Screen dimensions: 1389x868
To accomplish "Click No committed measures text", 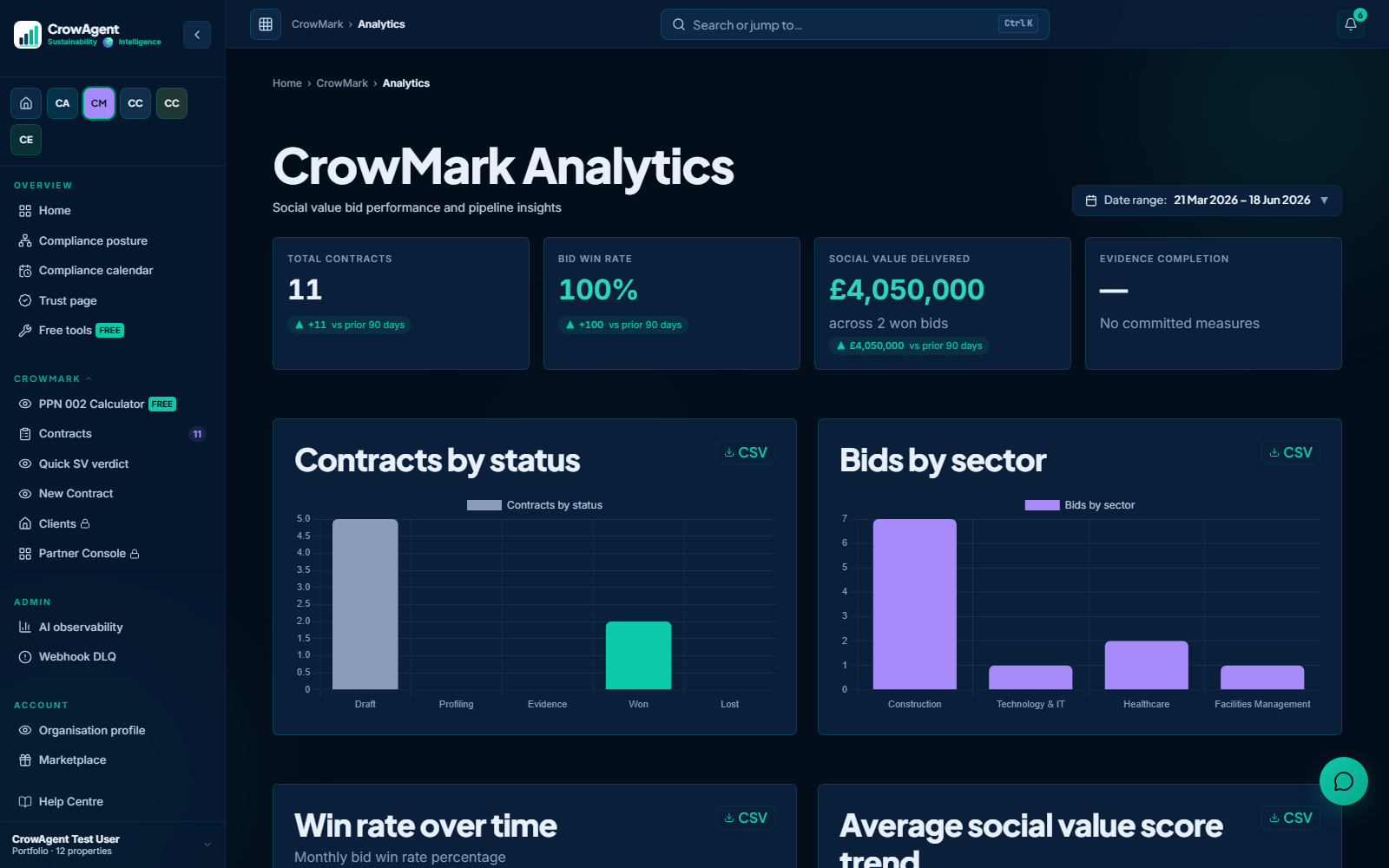I will pos(1179,324).
